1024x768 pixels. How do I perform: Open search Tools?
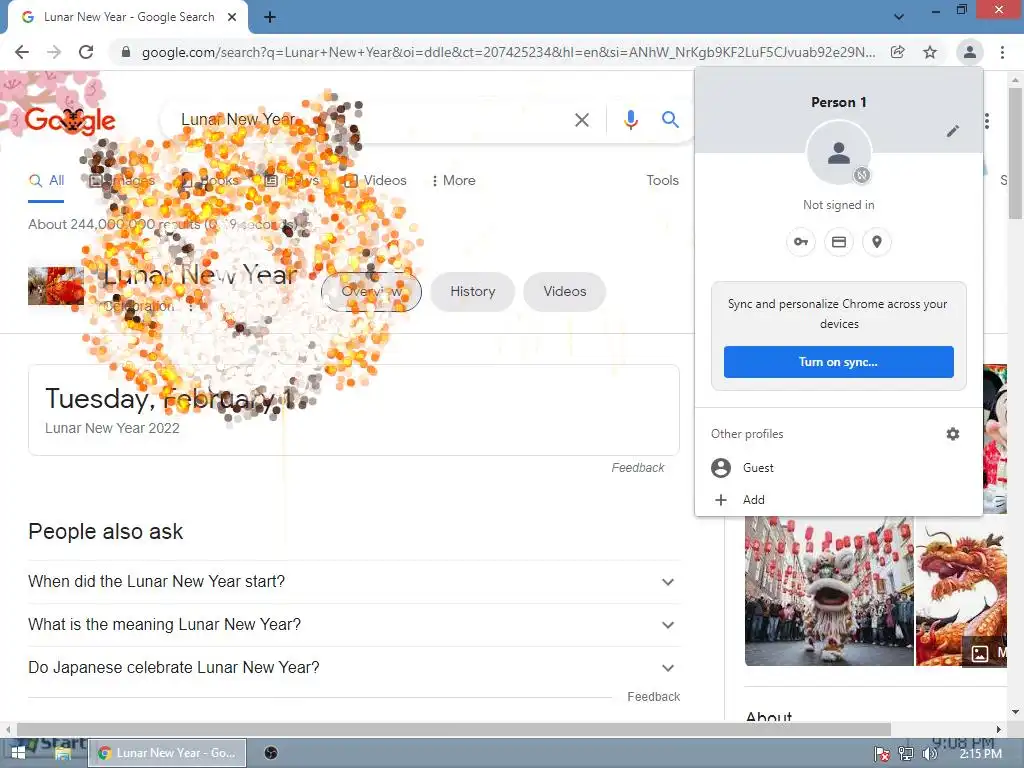point(662,181)
